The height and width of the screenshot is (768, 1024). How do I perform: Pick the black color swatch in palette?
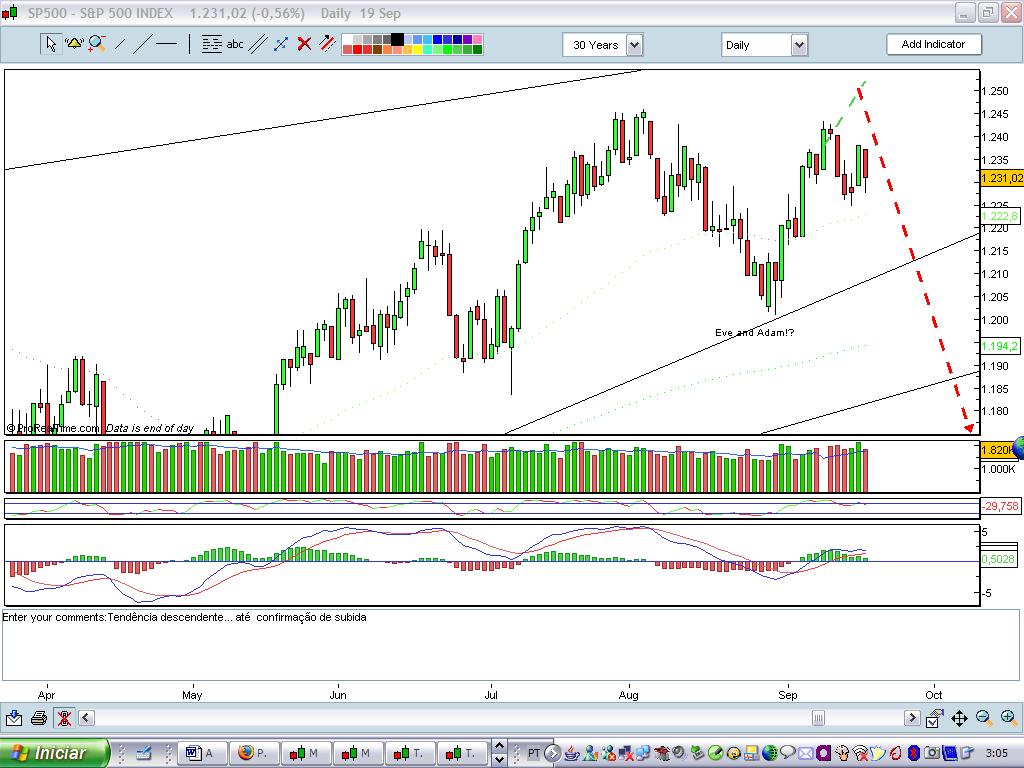[x=398, y=38]
